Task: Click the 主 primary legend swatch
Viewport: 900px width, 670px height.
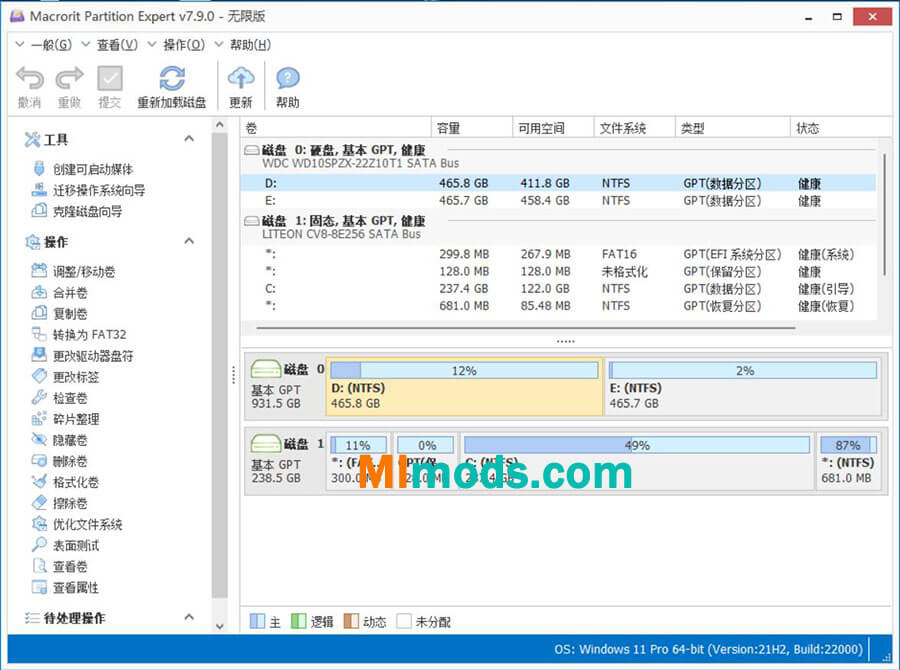Action: click(257, 621)
